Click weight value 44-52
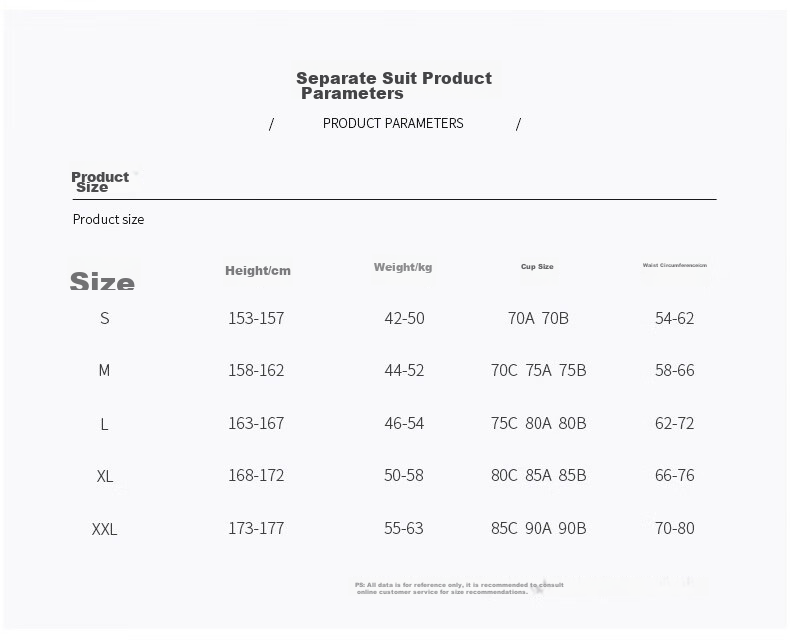Image resolution: width=790 pixels, height=640 pixels. tap(404, 370)
